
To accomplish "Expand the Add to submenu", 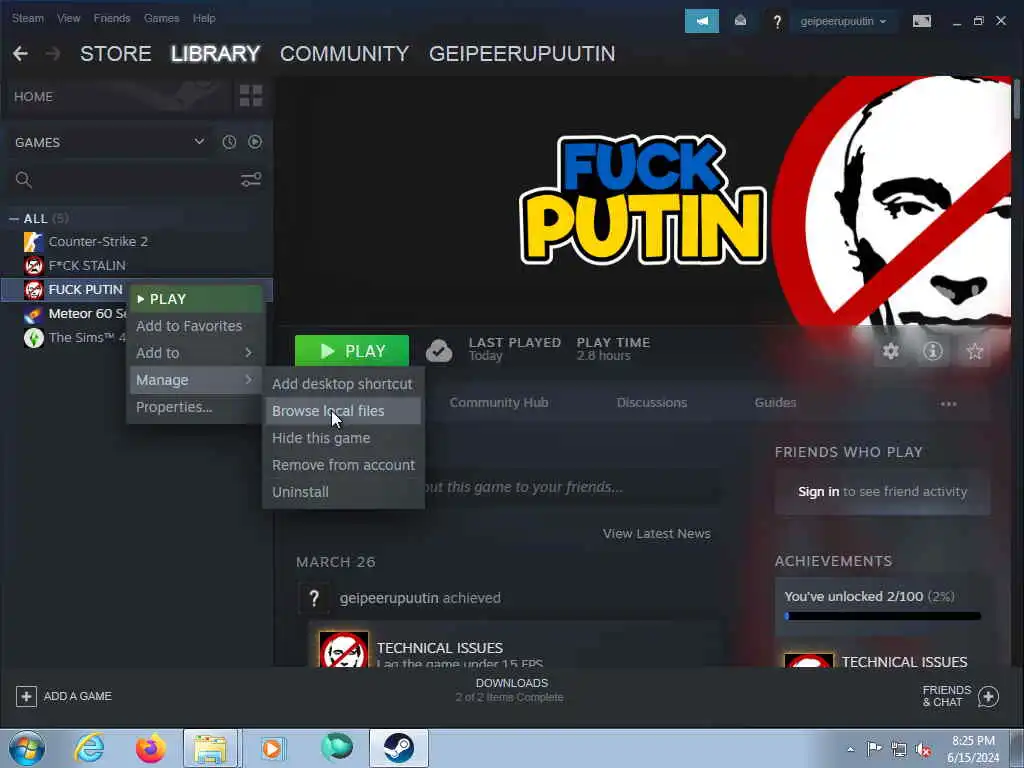I will click(195, 353).
